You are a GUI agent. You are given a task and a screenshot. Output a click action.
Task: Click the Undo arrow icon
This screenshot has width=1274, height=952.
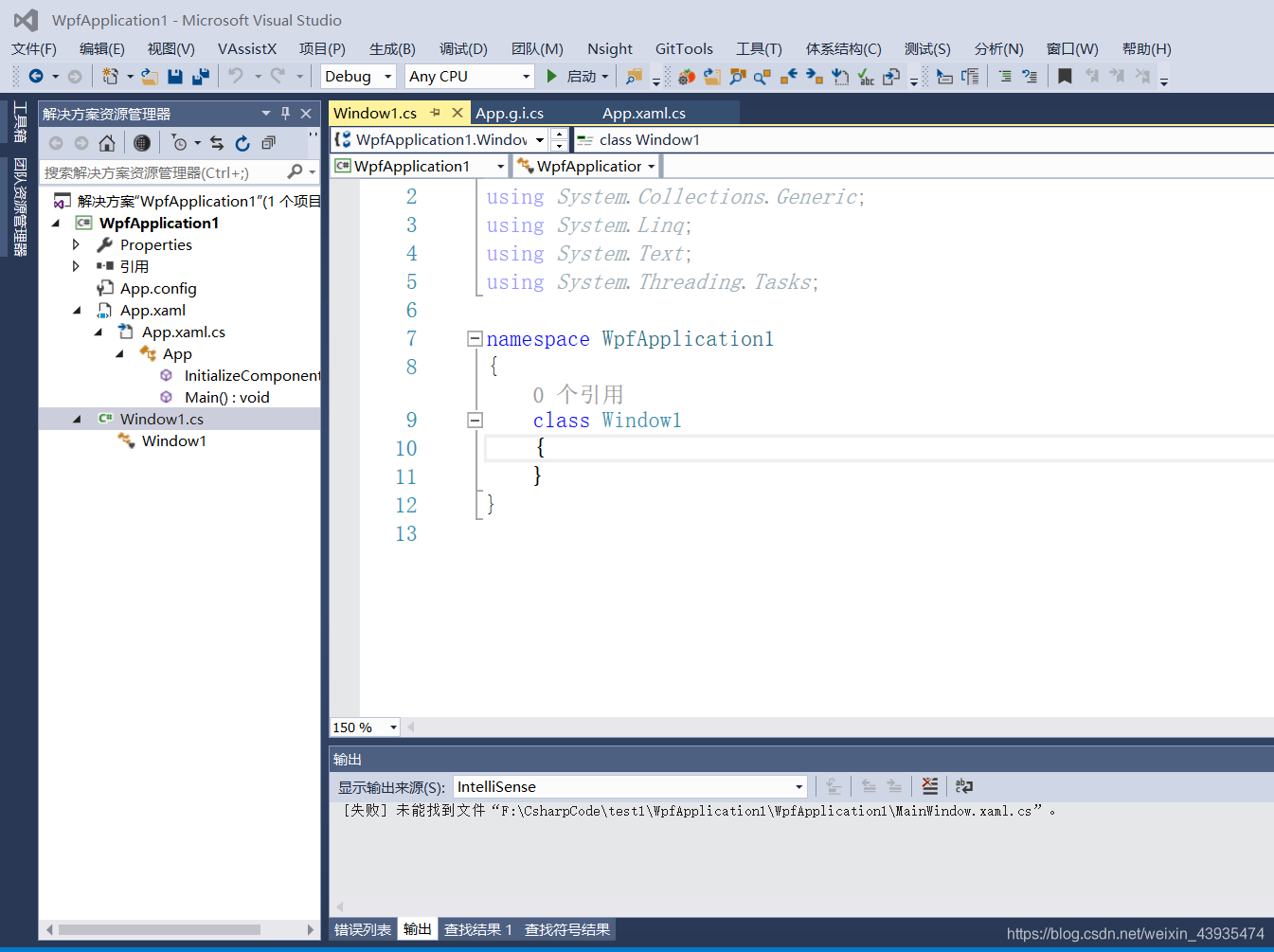tap(236, 76)
